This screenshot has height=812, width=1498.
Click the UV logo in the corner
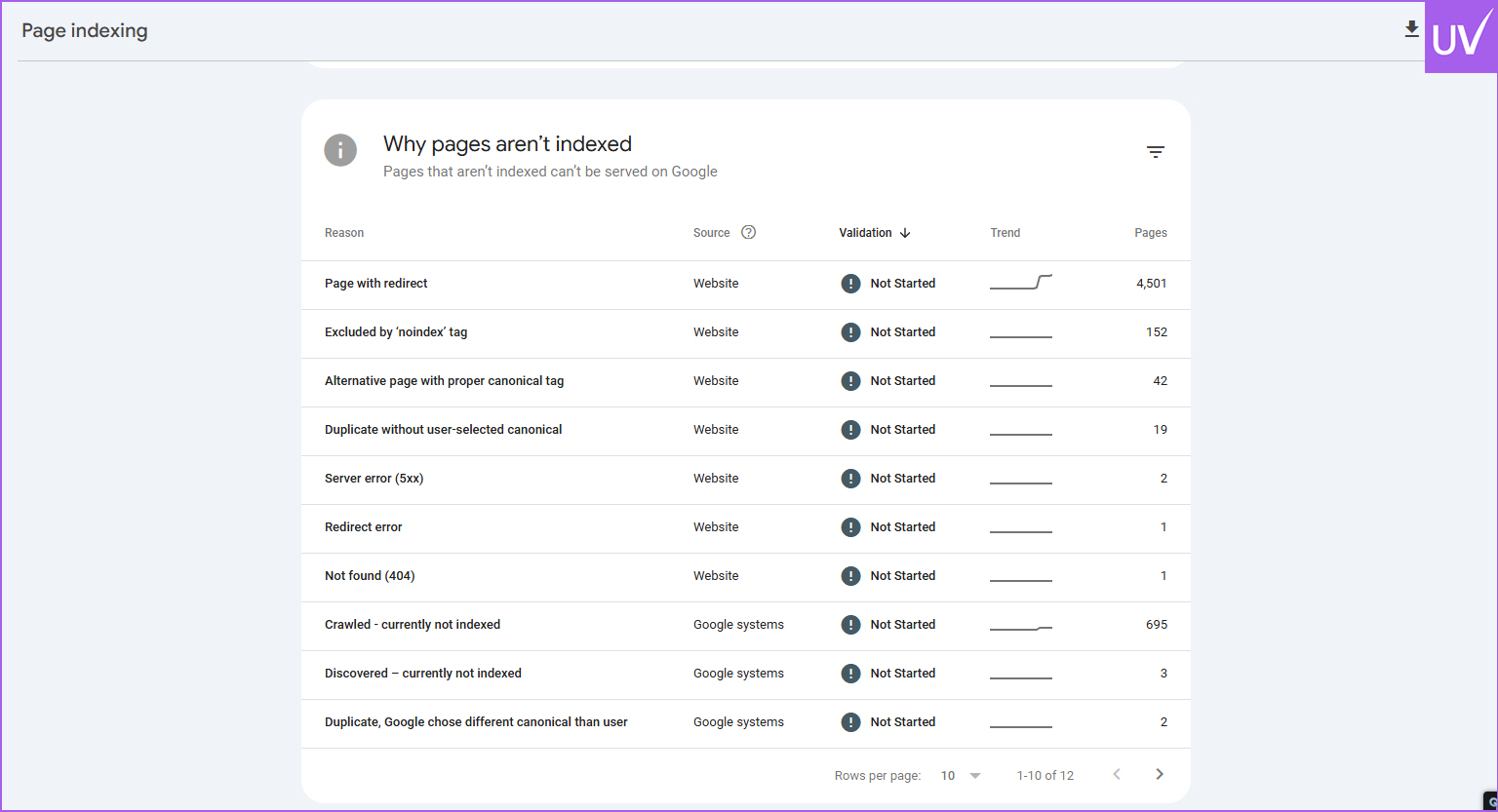coord(1461,37)
